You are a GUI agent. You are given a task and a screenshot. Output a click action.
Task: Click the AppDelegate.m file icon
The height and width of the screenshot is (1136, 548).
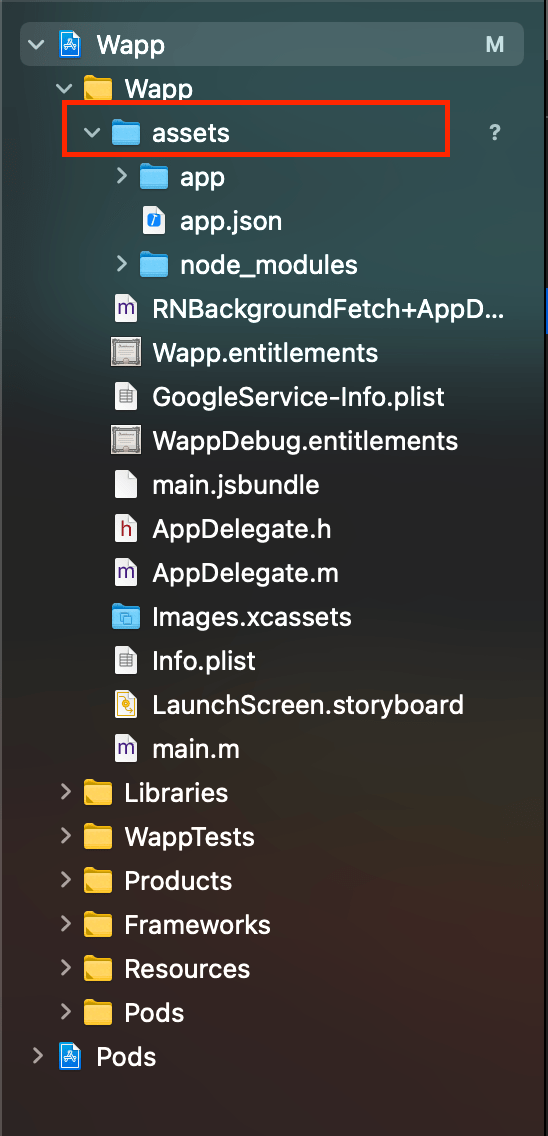tap(126, 573)
